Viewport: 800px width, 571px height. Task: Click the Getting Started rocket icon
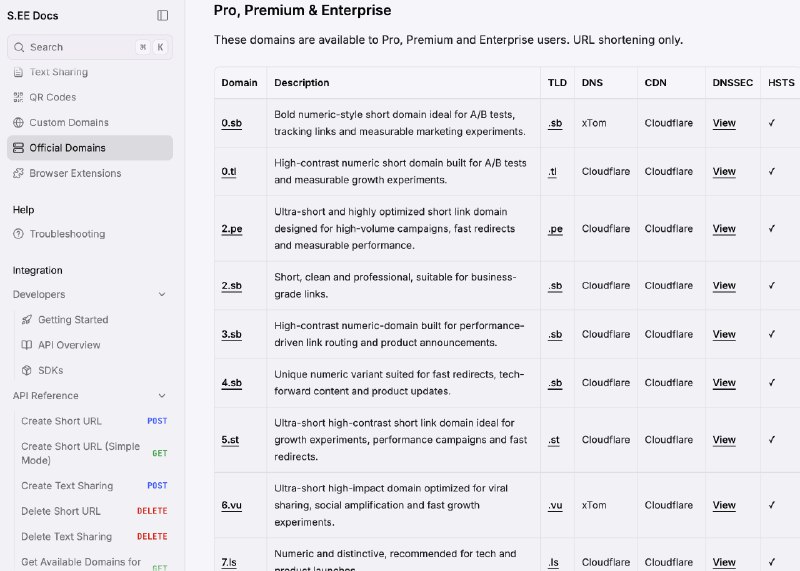coord(27,320)
